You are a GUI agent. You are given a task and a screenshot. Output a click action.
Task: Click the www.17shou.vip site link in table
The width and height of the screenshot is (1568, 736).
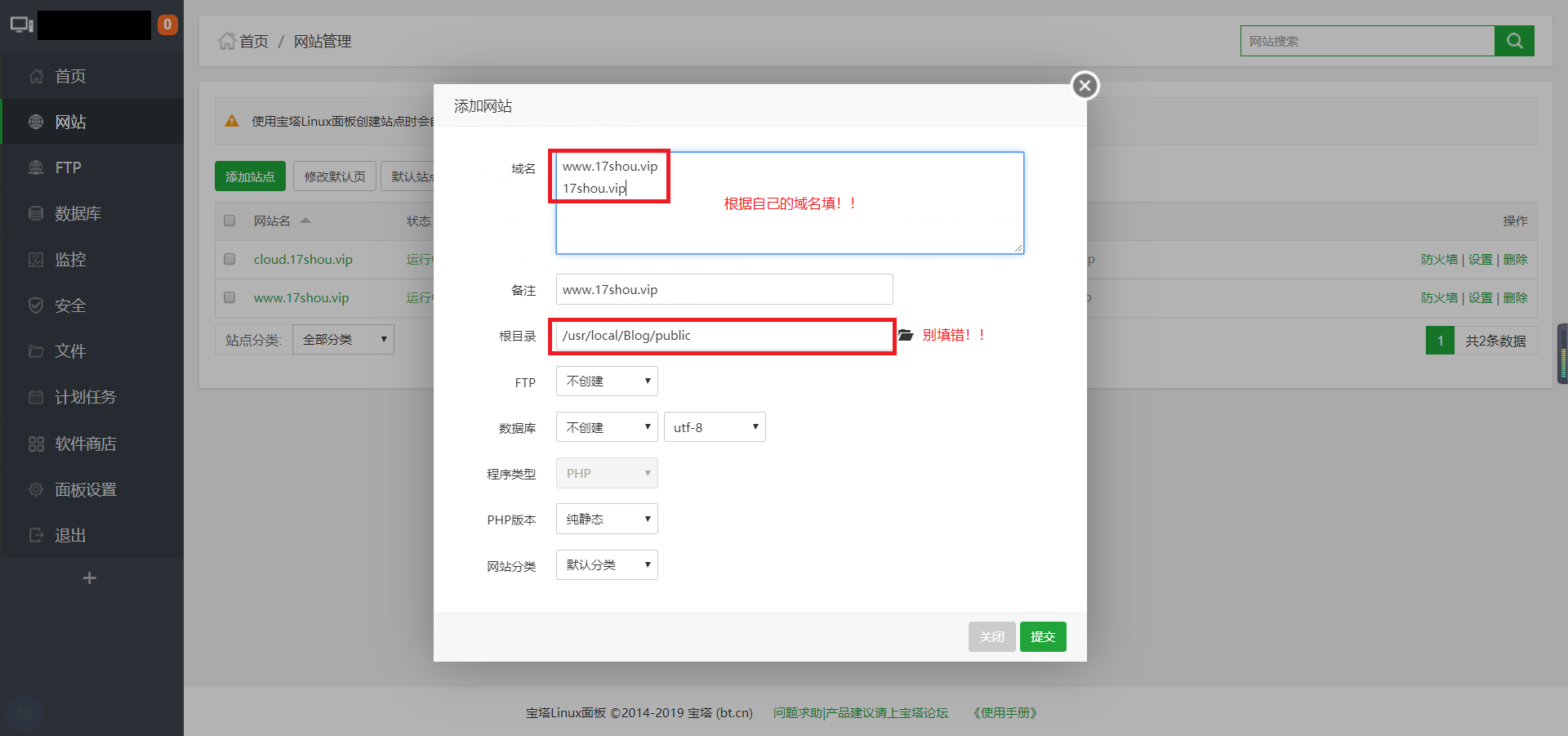tap(301, 297)
